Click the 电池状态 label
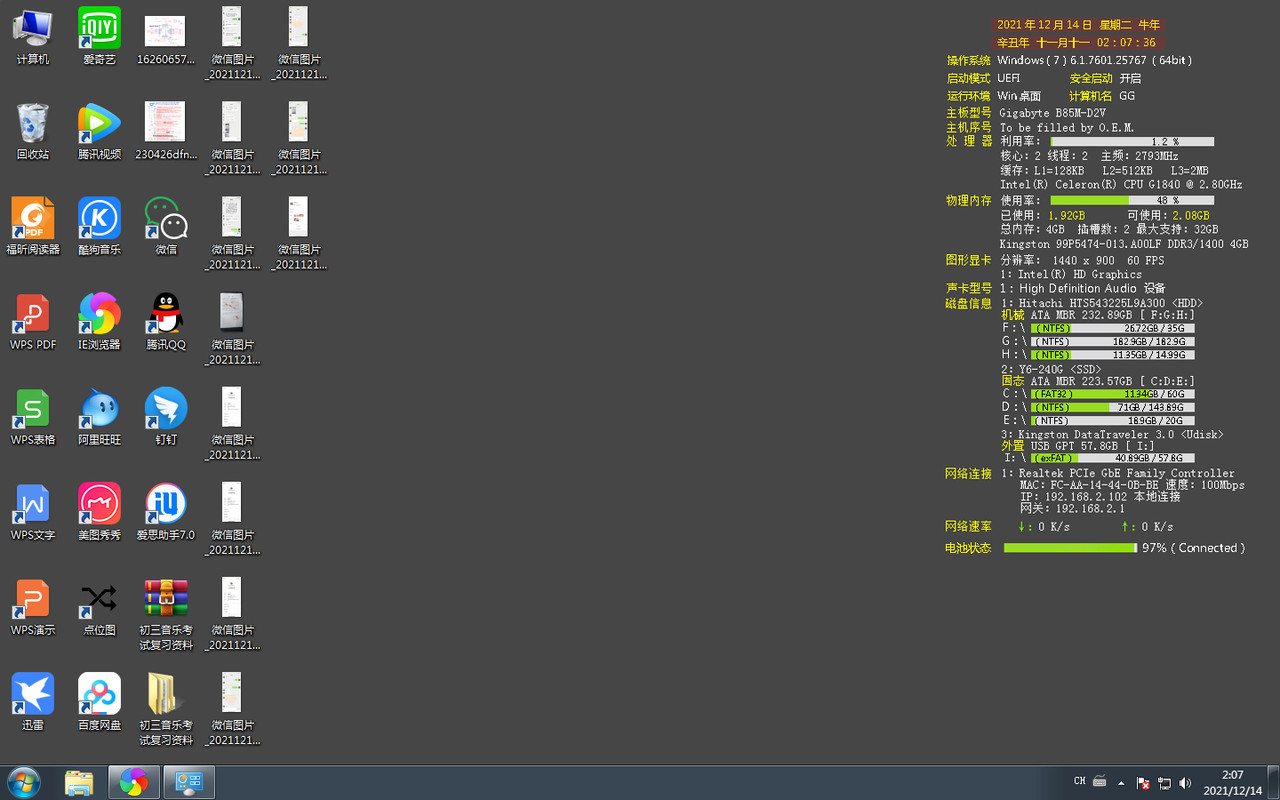Image resolution: width=1280 pixels, height=800 pixels. [x=968, y=548]
